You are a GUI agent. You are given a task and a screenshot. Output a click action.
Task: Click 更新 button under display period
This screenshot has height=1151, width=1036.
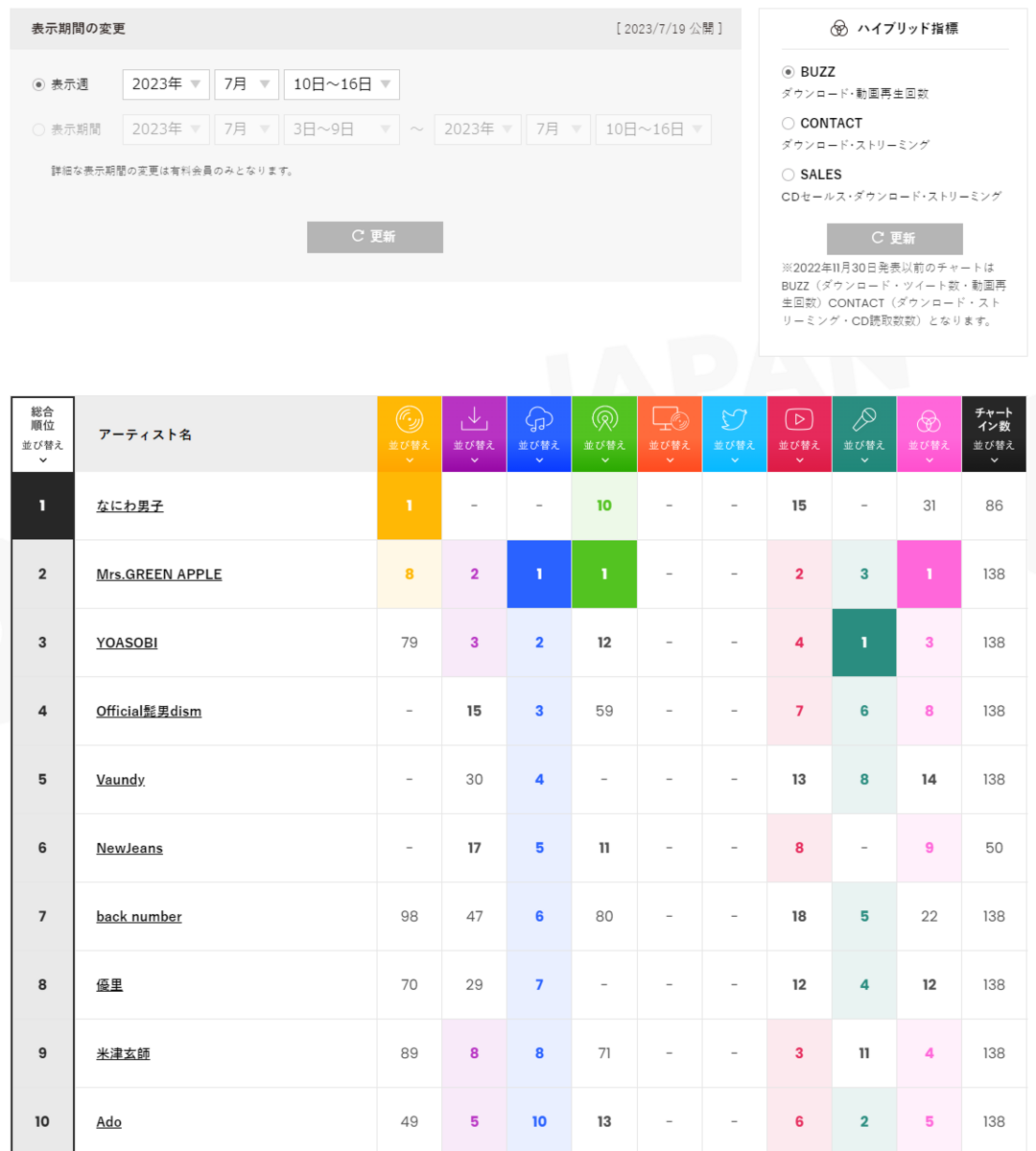coord(375,237)
